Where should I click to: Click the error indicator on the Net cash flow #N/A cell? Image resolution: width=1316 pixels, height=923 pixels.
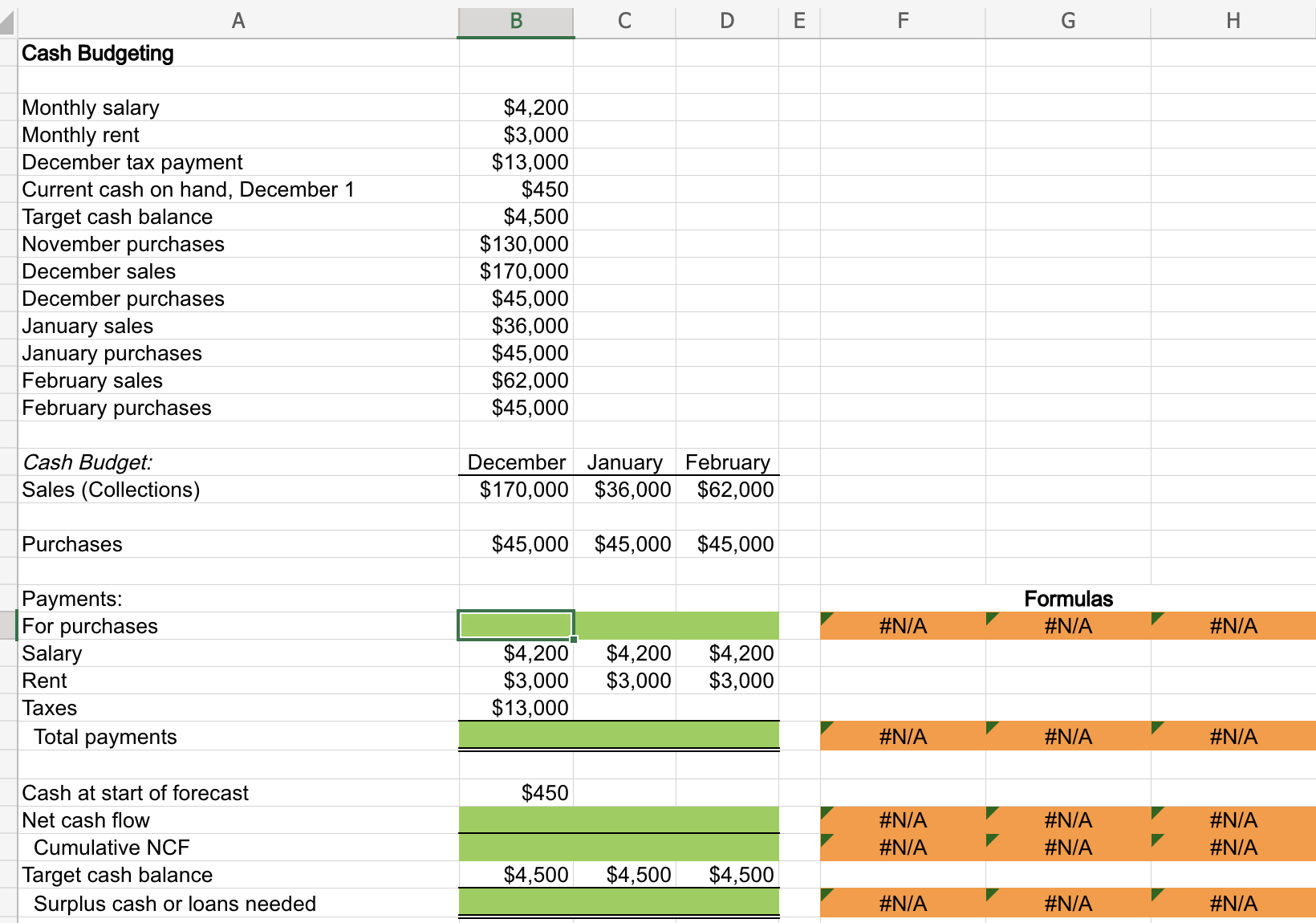pyautogui.click(x=827, y=811)
